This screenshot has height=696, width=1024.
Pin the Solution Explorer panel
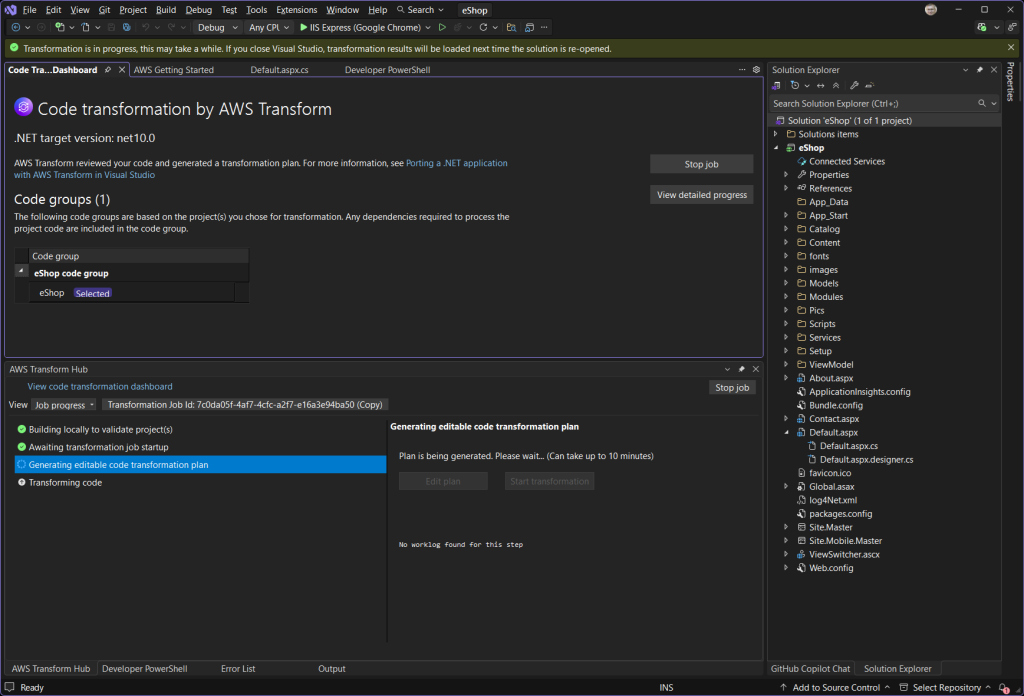click(979, 69)
